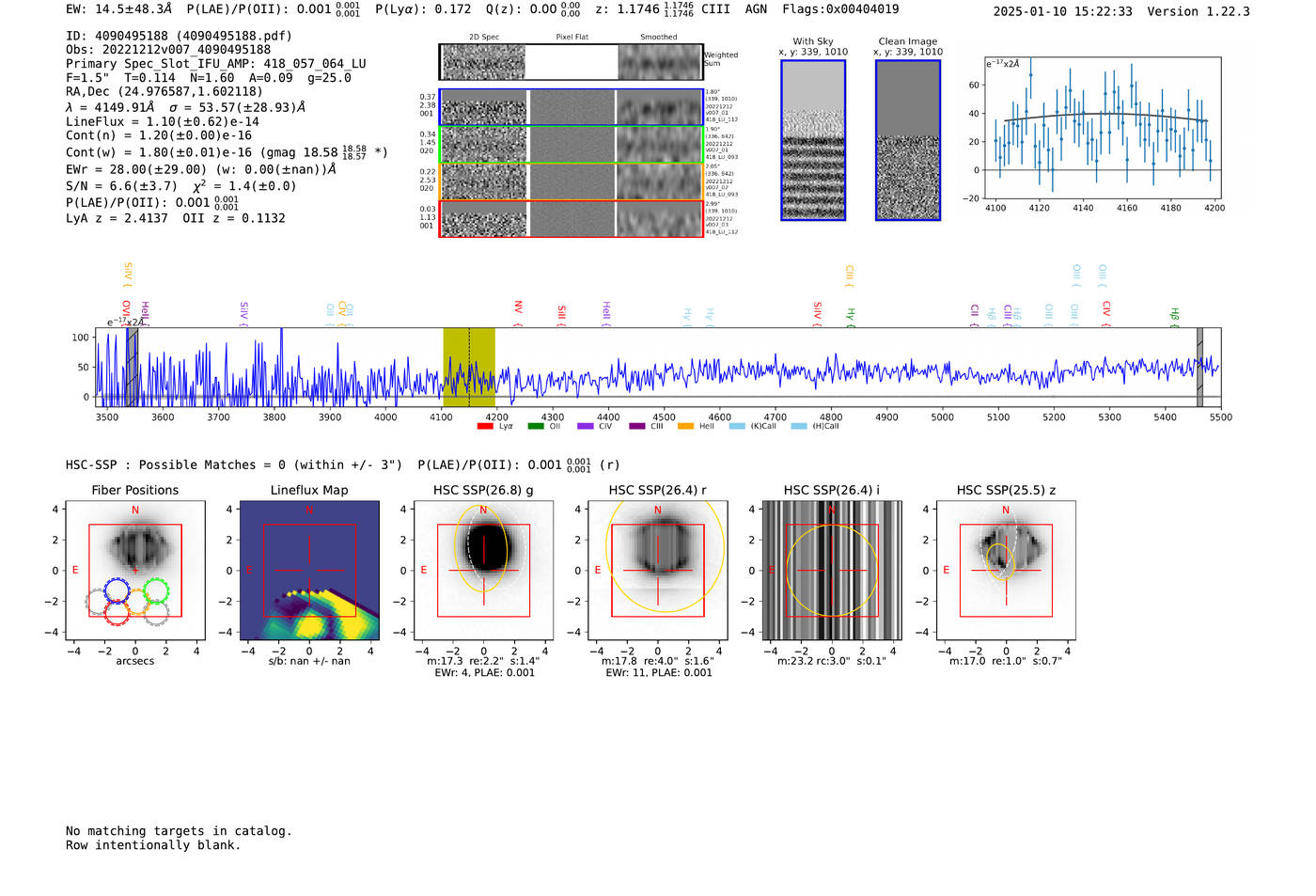Screen dimensions: 1316x896
Task: Open the HSC SSP(26.4) r image
Action: click(x=658, y=571)
